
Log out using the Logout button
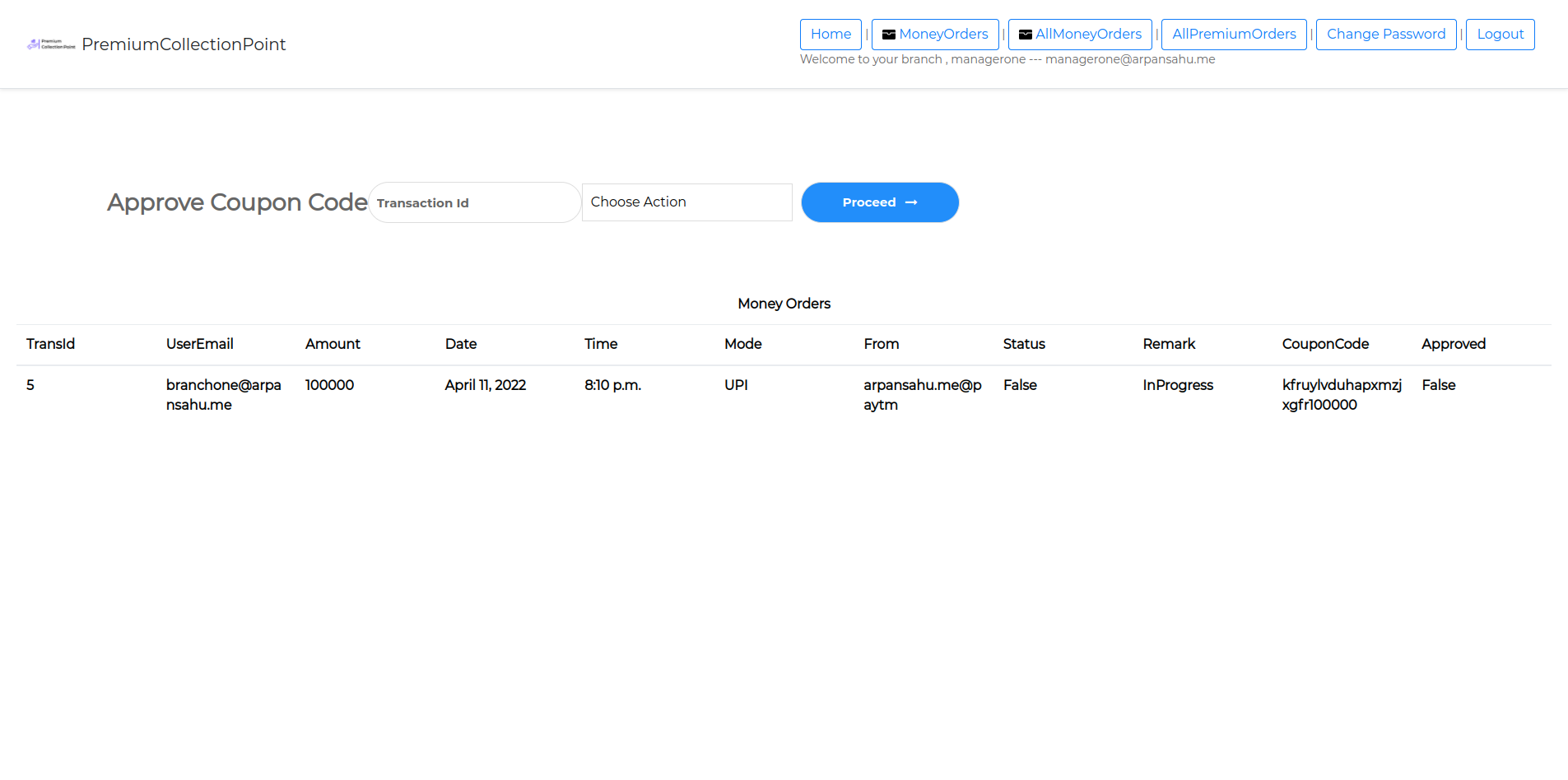coord(1500,35)
